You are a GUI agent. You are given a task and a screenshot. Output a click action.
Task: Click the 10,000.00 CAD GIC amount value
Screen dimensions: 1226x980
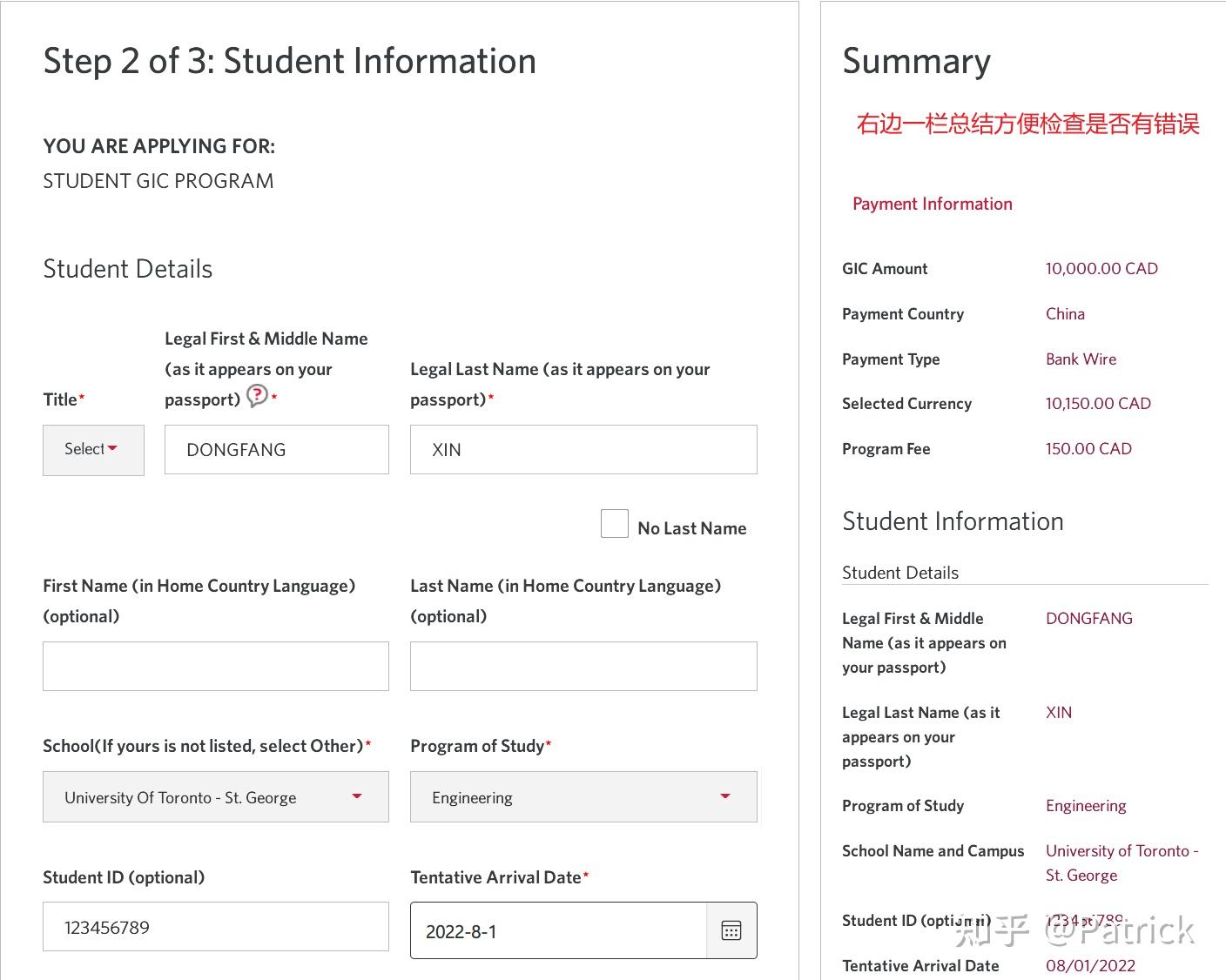pos(1101,269)
